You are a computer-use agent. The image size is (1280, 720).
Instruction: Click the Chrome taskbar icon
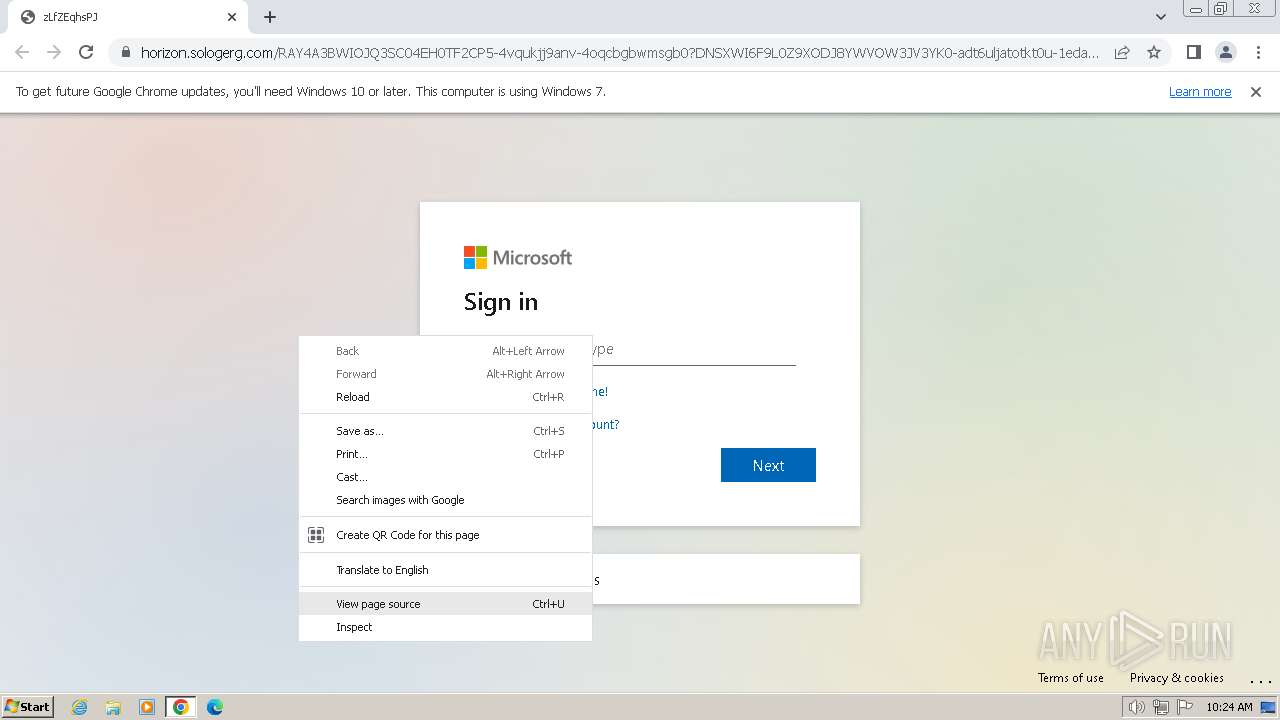181,707
